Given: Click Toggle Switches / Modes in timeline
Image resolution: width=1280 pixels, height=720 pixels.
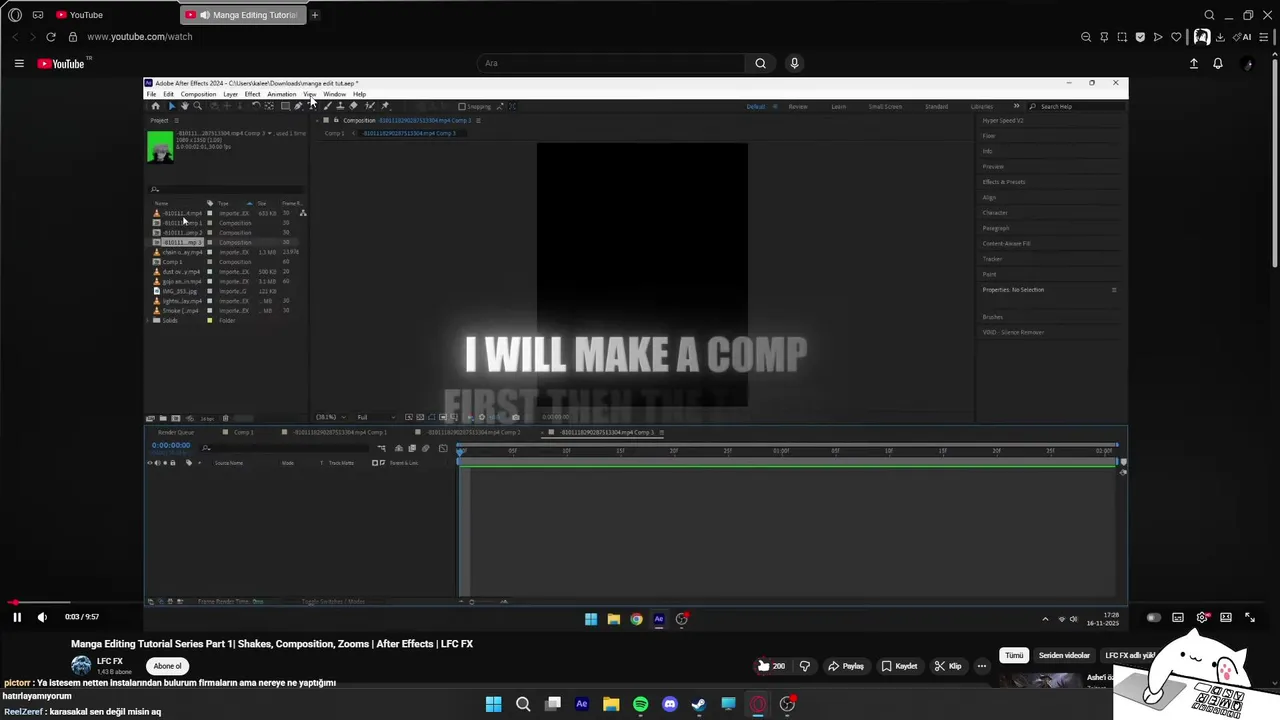Looking at the screenshot, I should tap(335, 601).
